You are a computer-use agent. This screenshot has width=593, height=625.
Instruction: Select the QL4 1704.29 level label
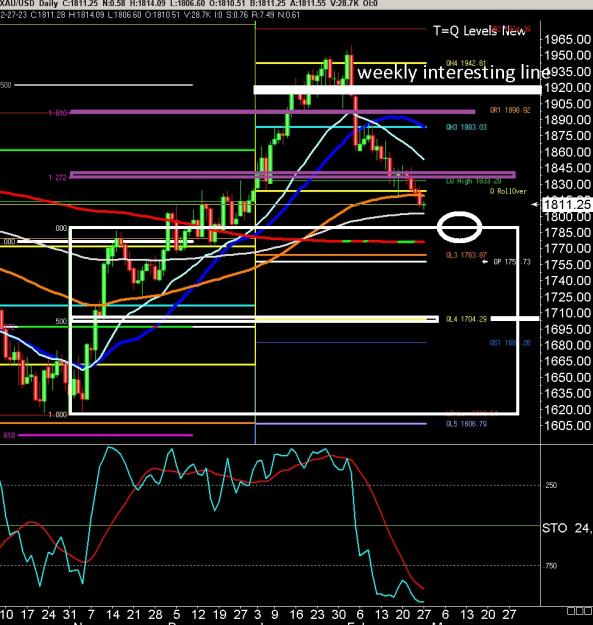click(x=466, y=319)
